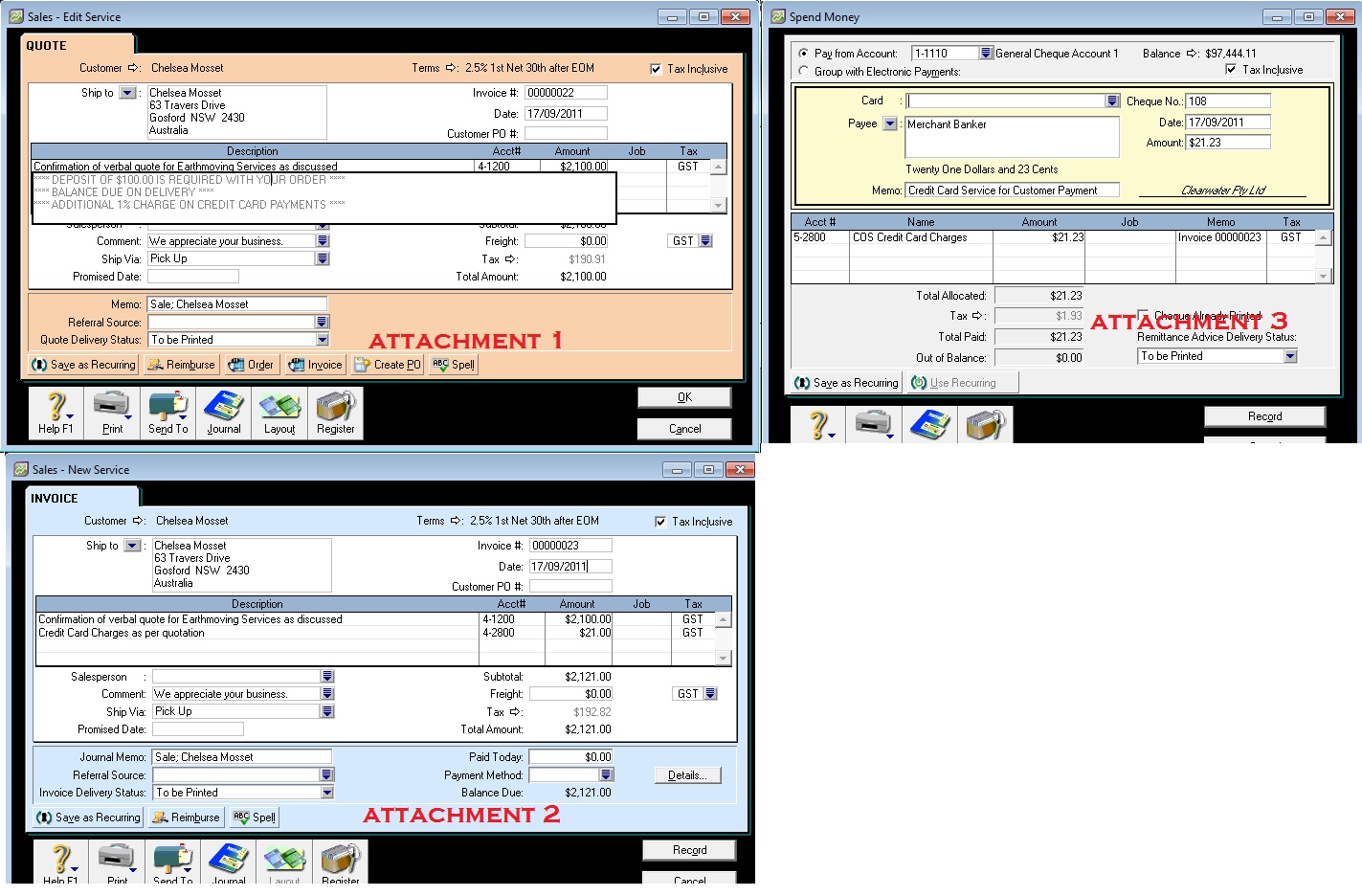Open the Payee dropdown in Spend Money
The width and height of the screenshot is (1362, 896).
coord(890,123)
